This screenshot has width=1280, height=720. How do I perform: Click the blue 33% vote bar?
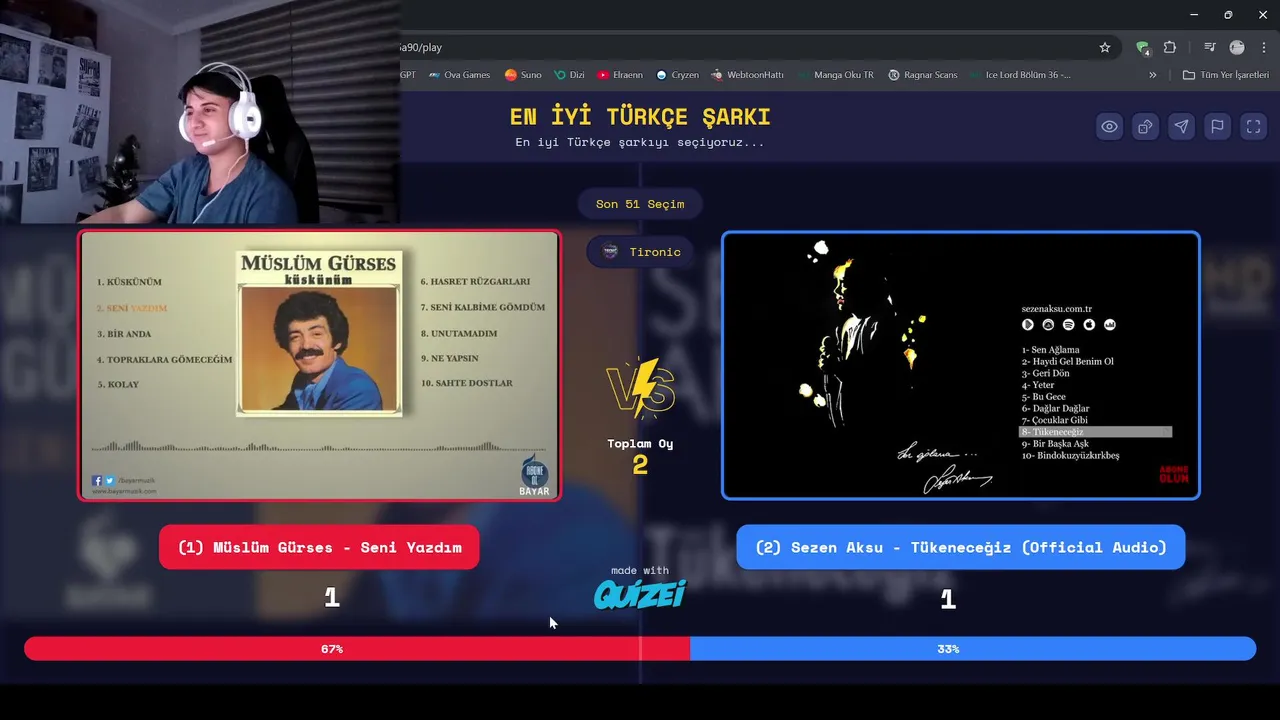pyautogui.click(x=973, y=649)
